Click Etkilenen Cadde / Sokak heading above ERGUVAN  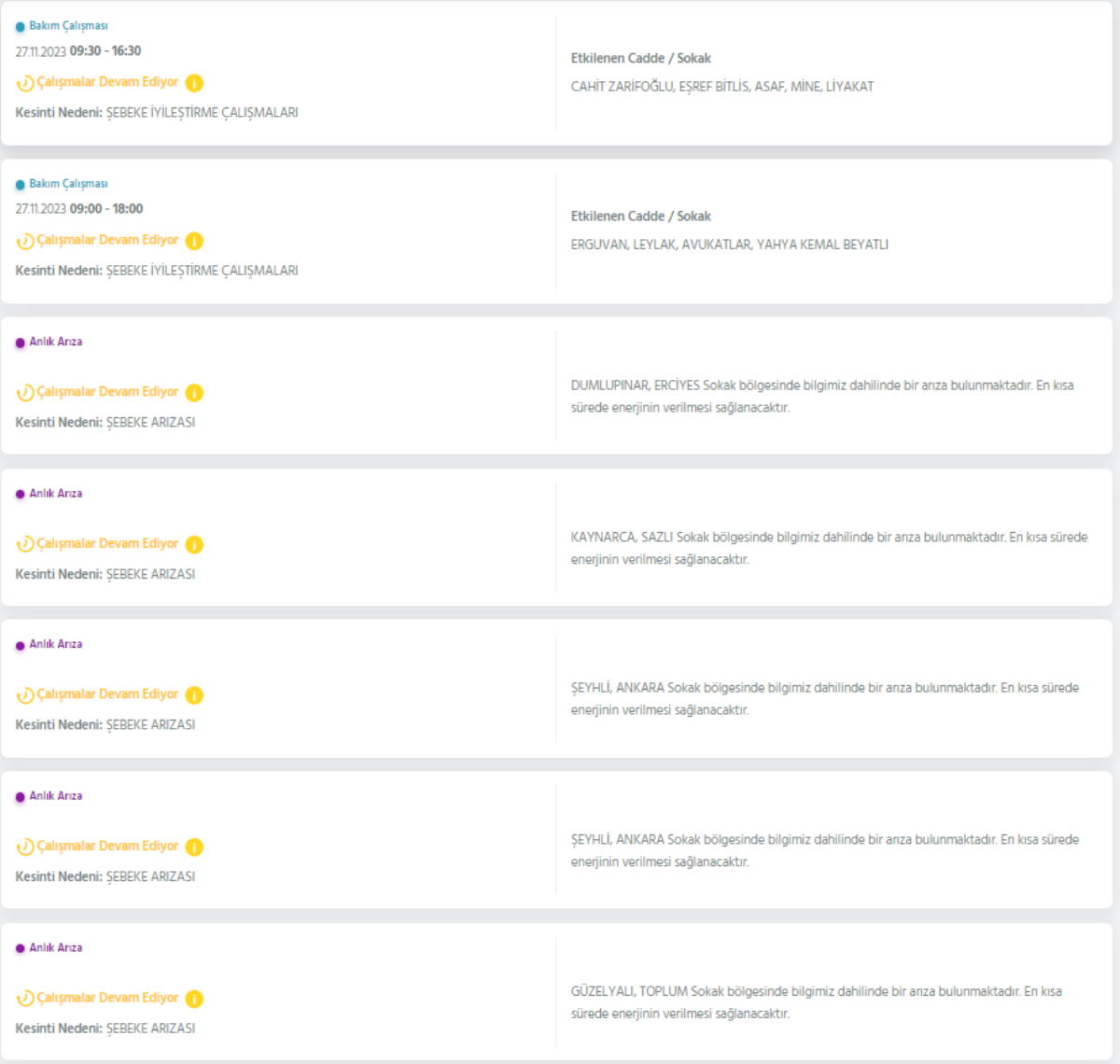[x=640, y=217]
